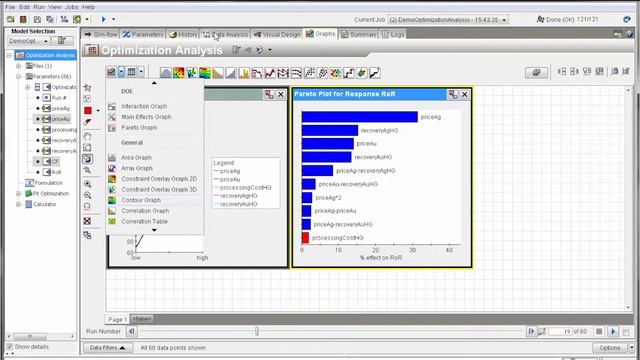
Task: Select Optimization Analysis in the tree
Action: pyautogui.click(x=45, y=55)
